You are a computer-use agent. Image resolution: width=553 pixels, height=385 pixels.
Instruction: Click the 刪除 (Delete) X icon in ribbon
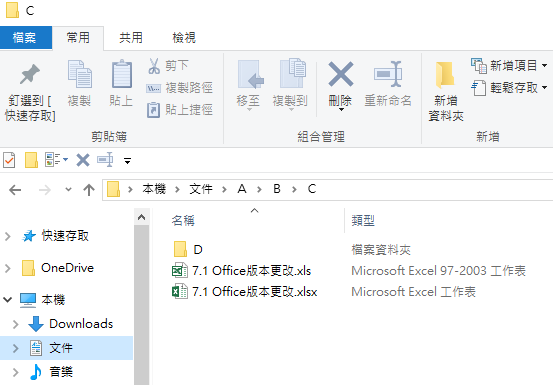pos(340,74)
